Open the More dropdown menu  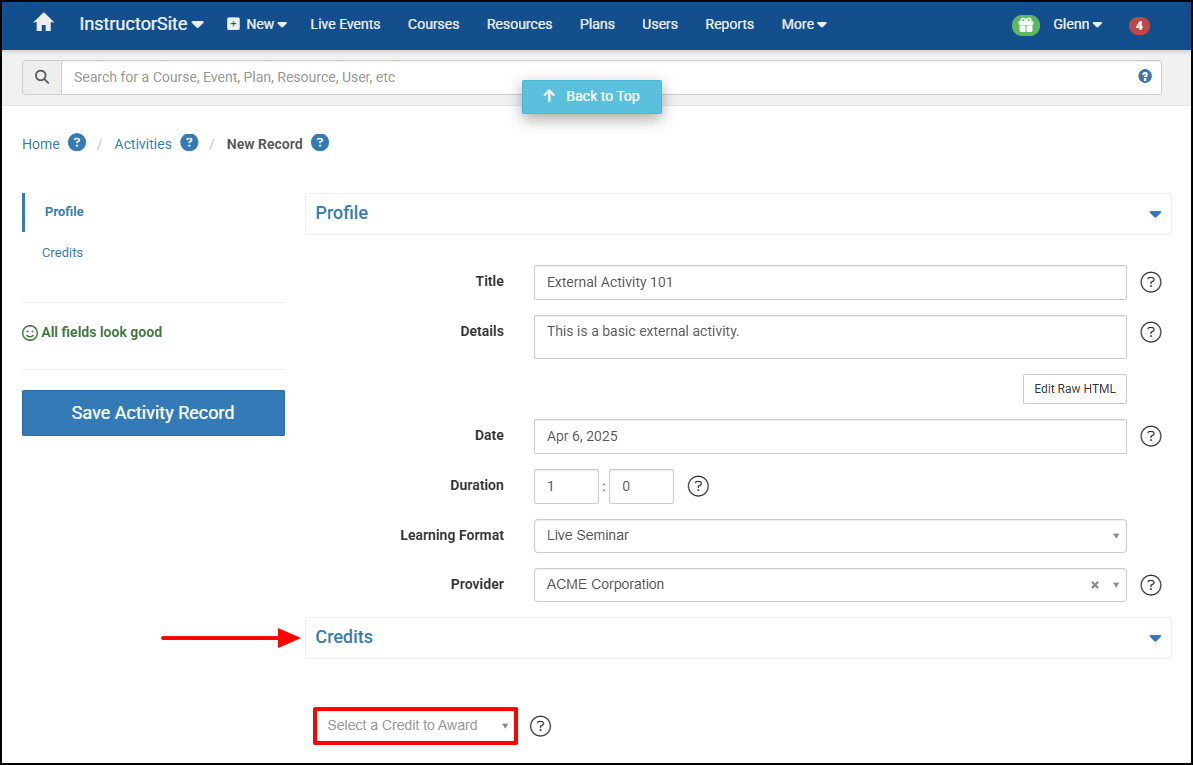803,24
